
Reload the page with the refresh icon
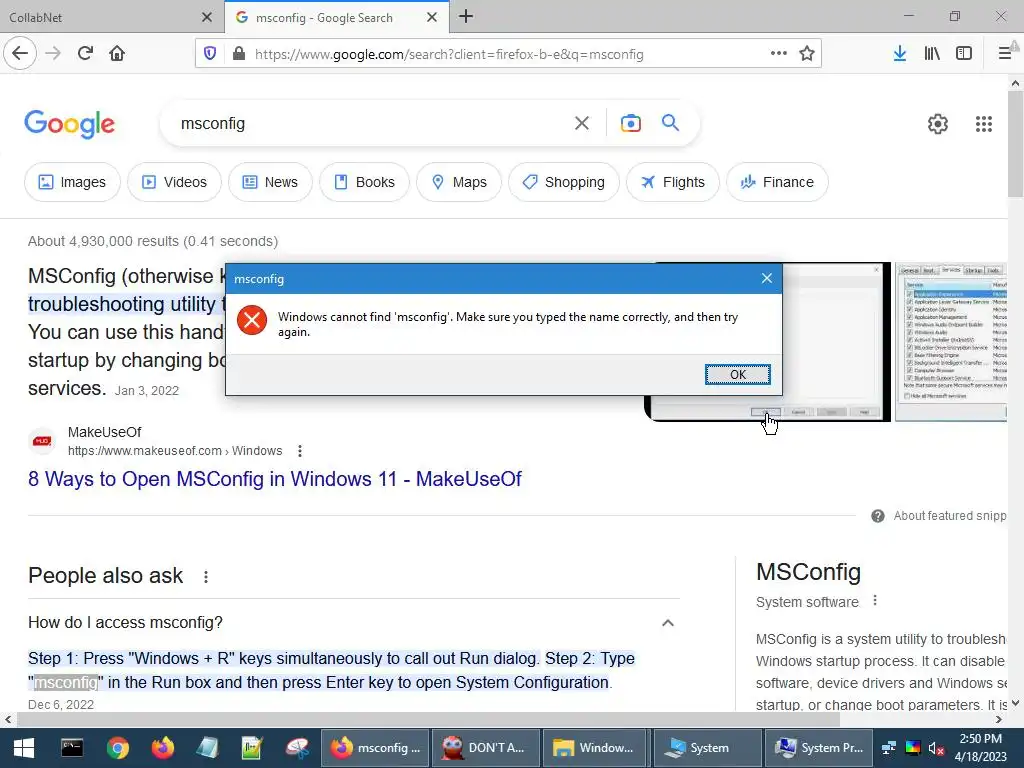click(x=85, y=53)
